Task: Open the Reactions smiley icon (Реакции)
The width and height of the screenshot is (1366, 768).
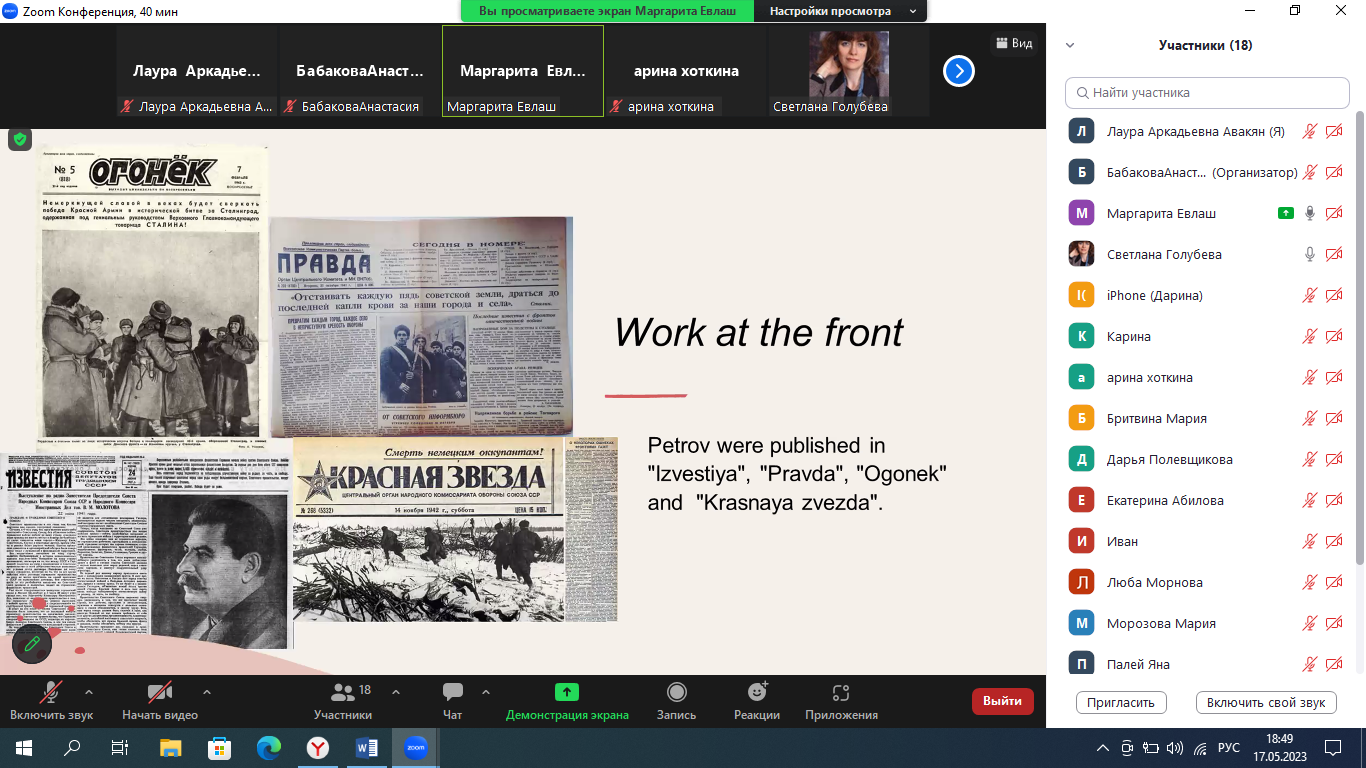Action: [x=757, y=692]
